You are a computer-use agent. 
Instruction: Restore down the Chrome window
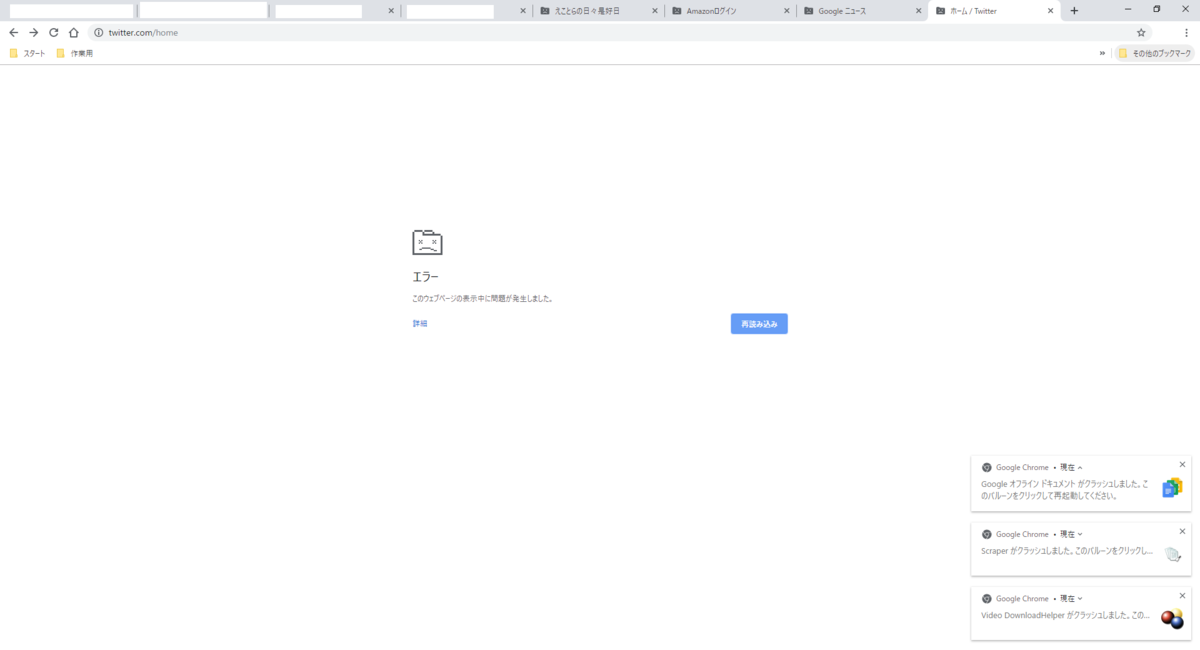click(1157, 9)
